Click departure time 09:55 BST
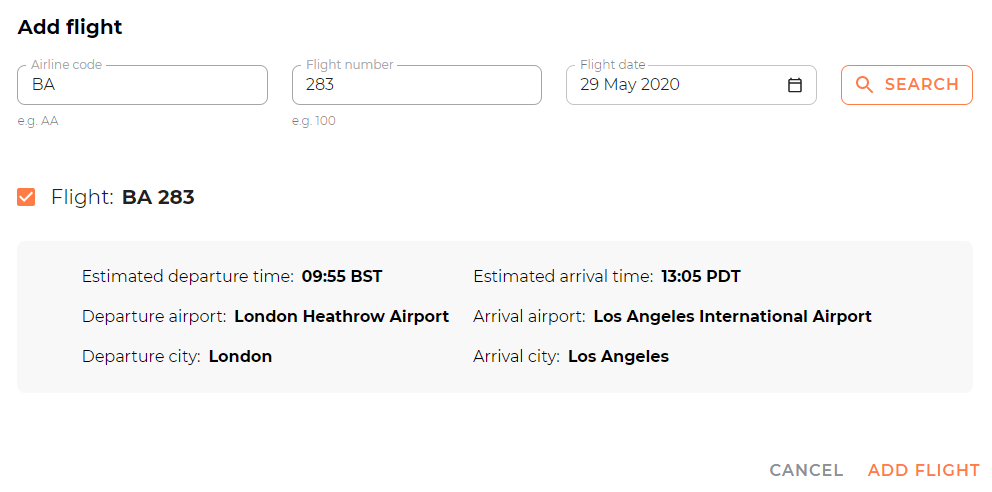The width and height of the screenshot is (992, 492). click(x=342, y=277)
